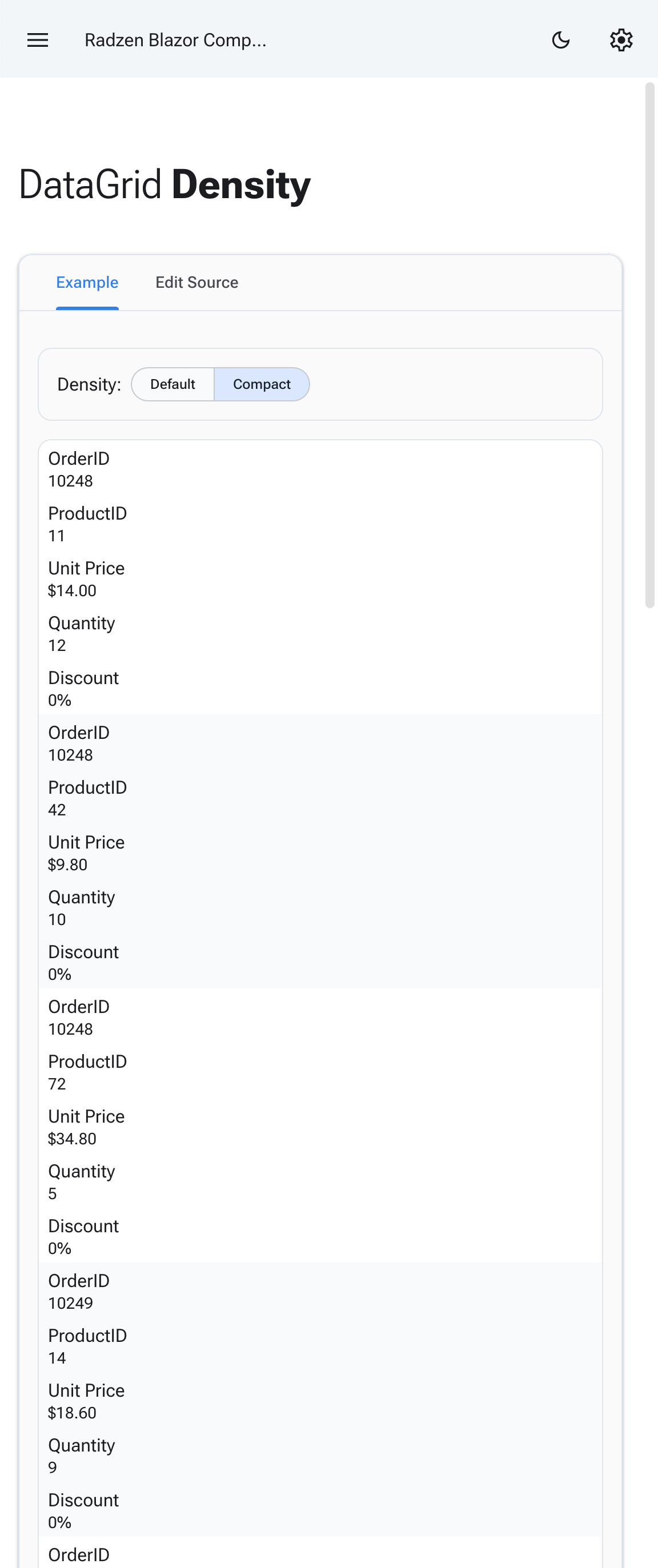The width and height of the screenshot is (658, 1568).
Task: Click the Unit Price $14.00 cell
Action: pyautogui.click(x=73, y=590)
